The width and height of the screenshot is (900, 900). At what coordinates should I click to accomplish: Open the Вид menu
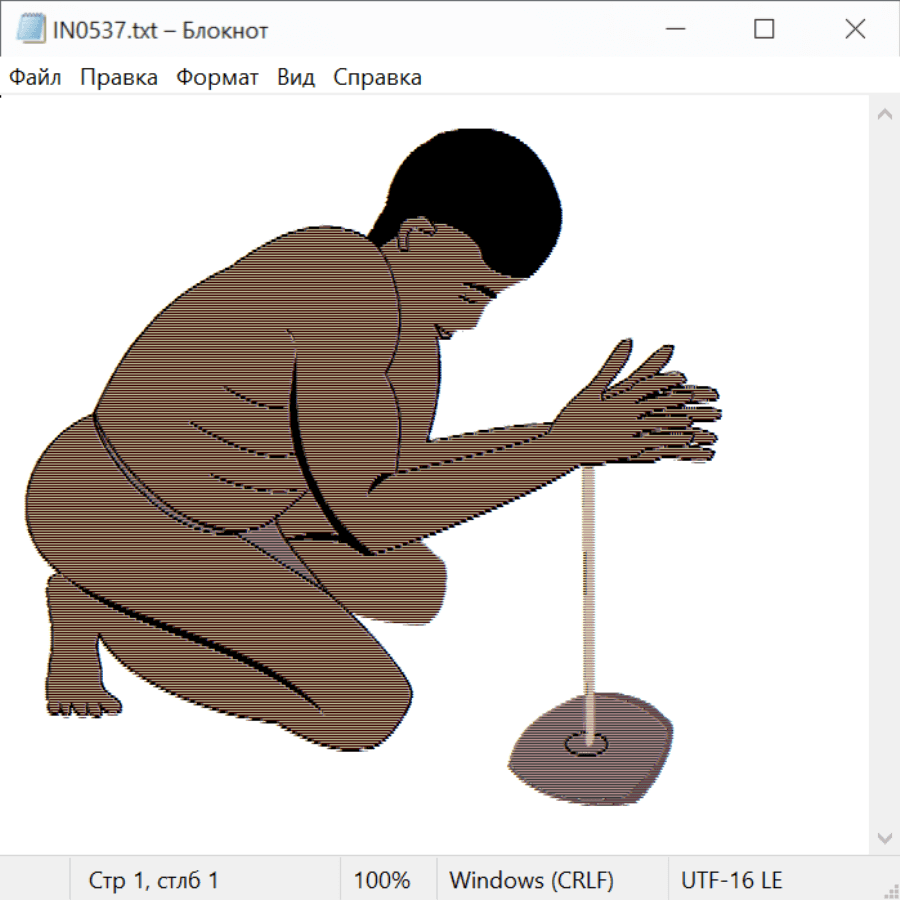click(295, 78)
